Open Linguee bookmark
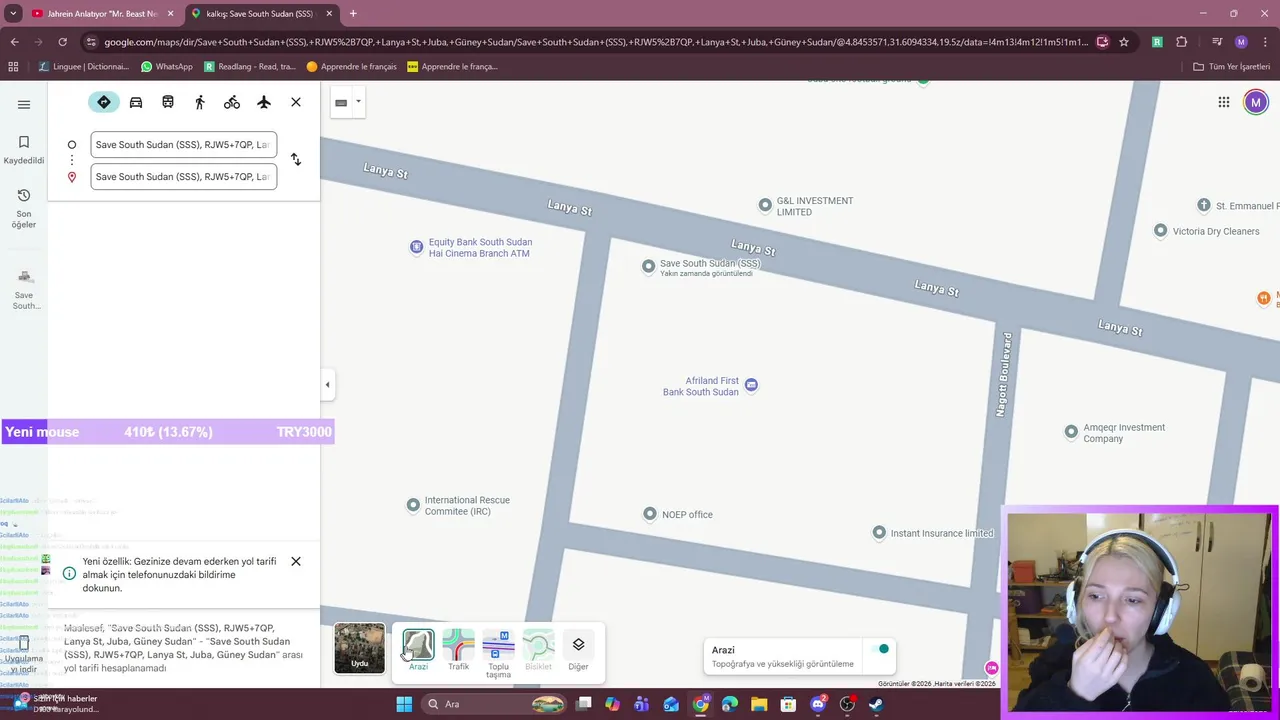 [84, 67]
